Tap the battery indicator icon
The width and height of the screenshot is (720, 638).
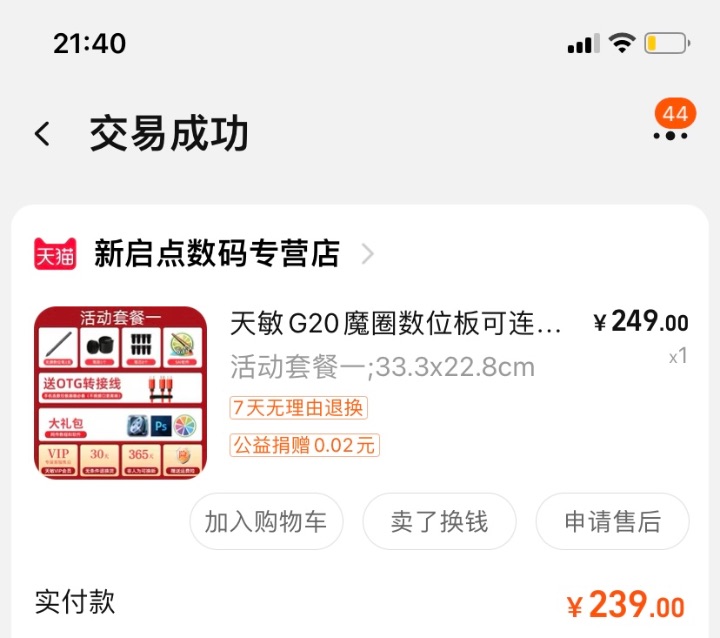point(667,44)
